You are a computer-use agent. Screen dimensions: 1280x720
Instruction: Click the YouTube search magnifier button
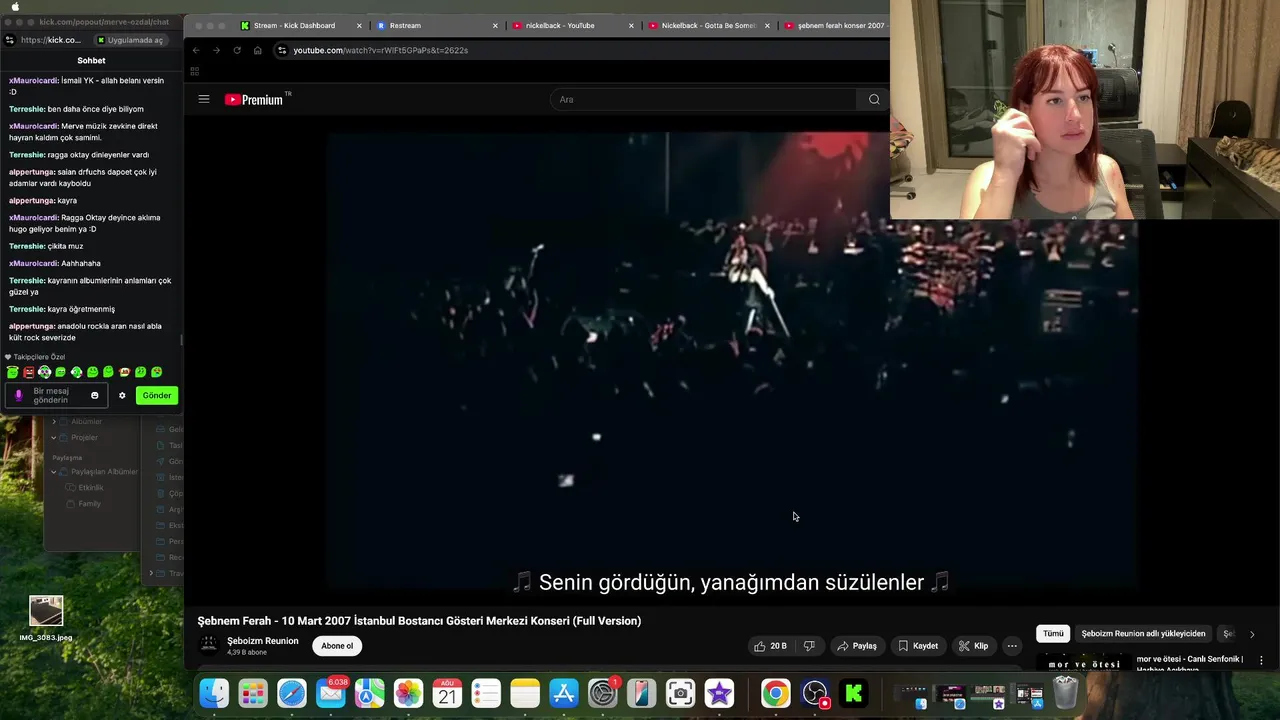pyautogui.click(x=874, y=99)
